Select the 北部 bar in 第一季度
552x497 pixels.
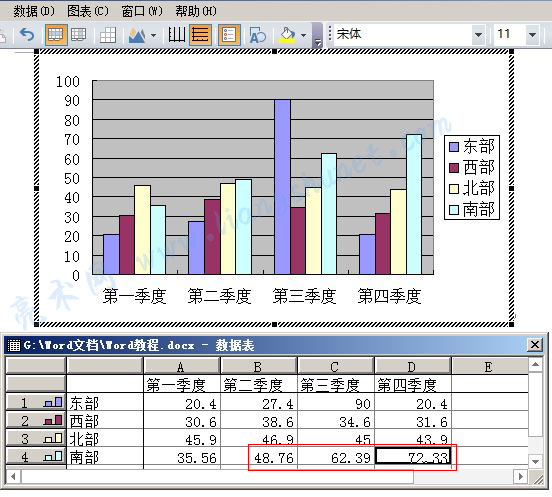(x=142, y=229)
